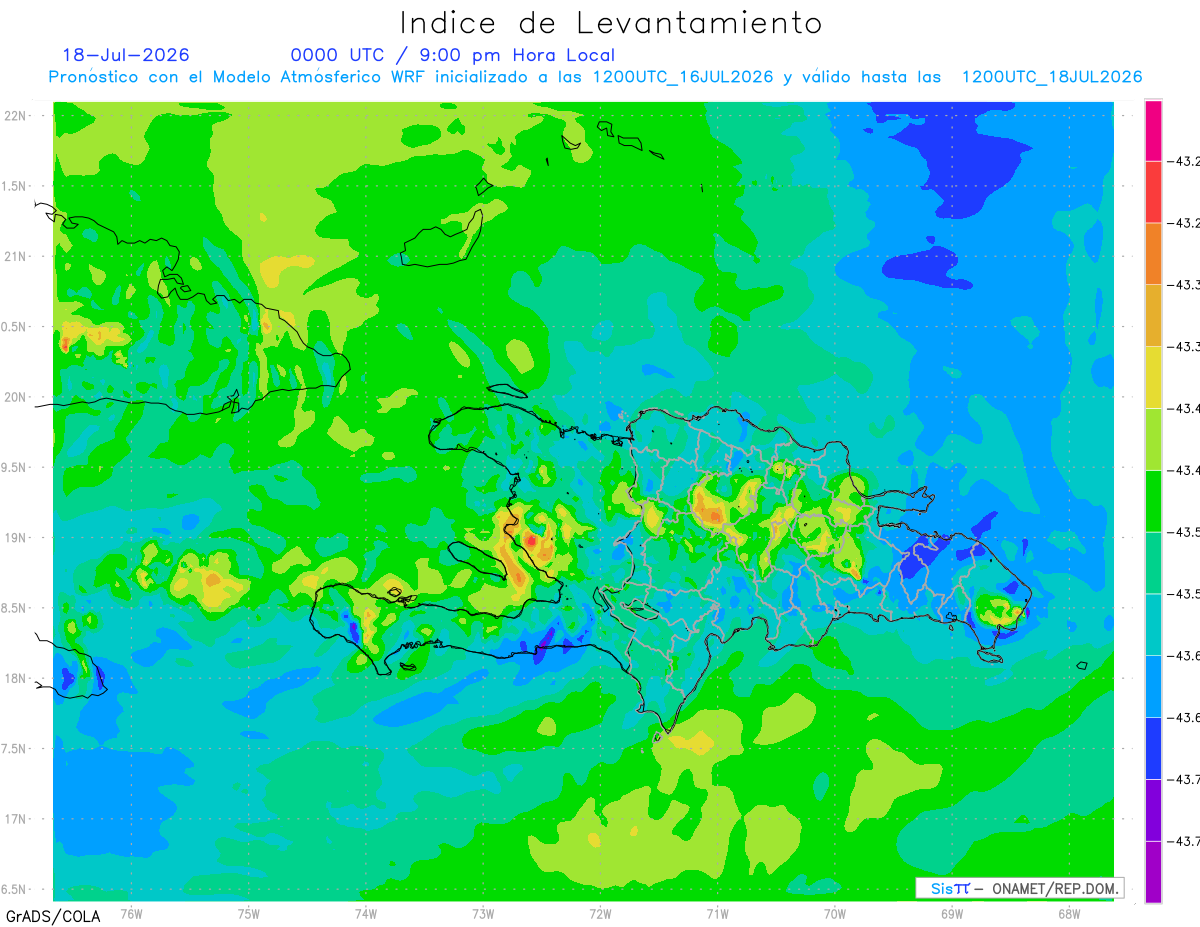Image resolution: width=1200 pixels, height=927 pixels.
Task: Pick the pure green swatch in the color bar
Action: (1153, 502)
